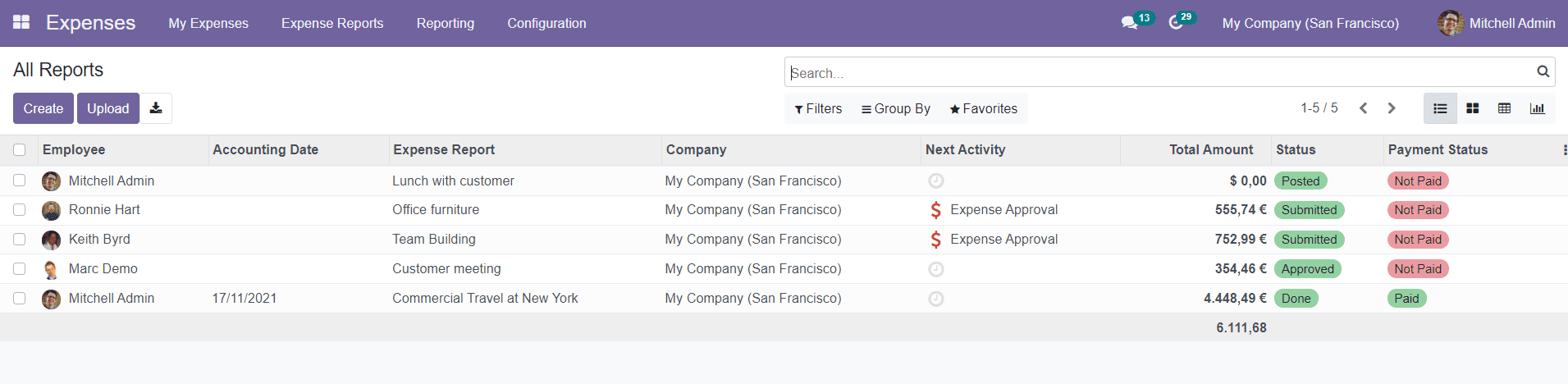Image resolution: width=1568 pixels, height=384 pixels.
Task: Sort by Expense Report column header
Action: tap(444, 149)
